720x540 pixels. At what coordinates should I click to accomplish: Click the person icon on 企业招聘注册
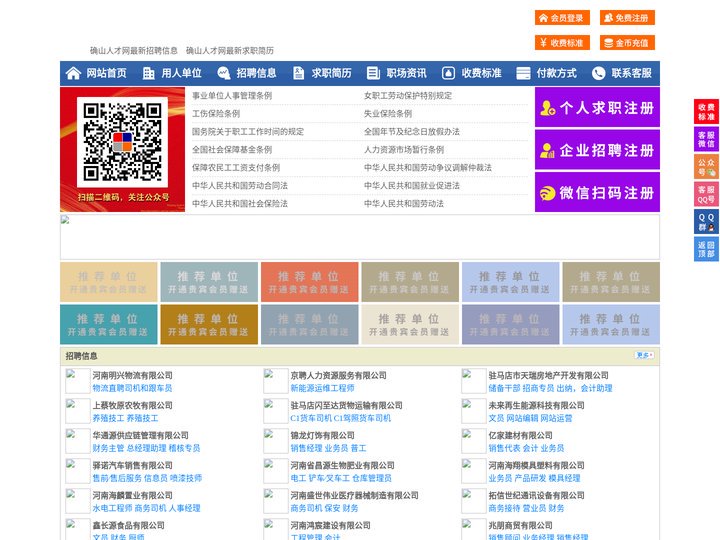pos(547,150)
